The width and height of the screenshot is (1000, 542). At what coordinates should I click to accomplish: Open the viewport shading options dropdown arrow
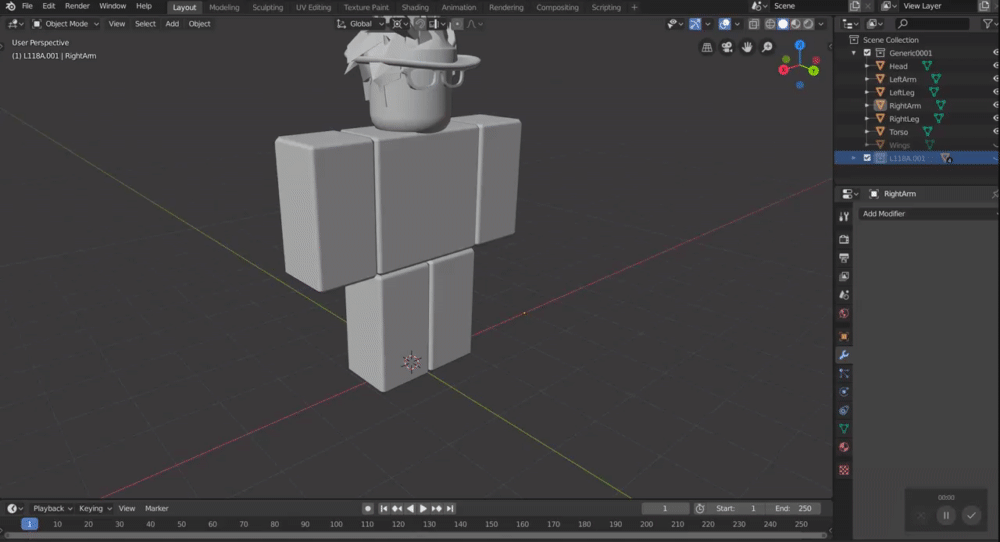[x=821, y=24]
